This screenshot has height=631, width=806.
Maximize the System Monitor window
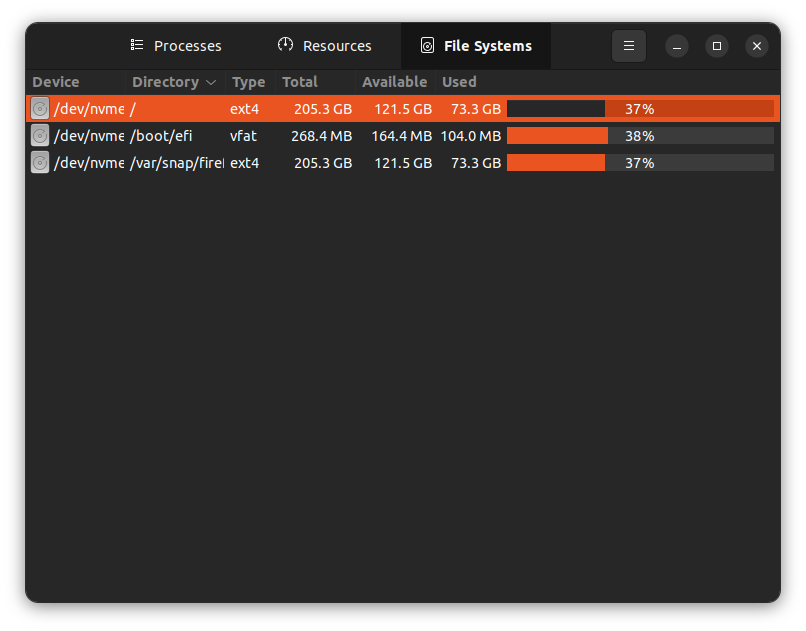[717, 46]
